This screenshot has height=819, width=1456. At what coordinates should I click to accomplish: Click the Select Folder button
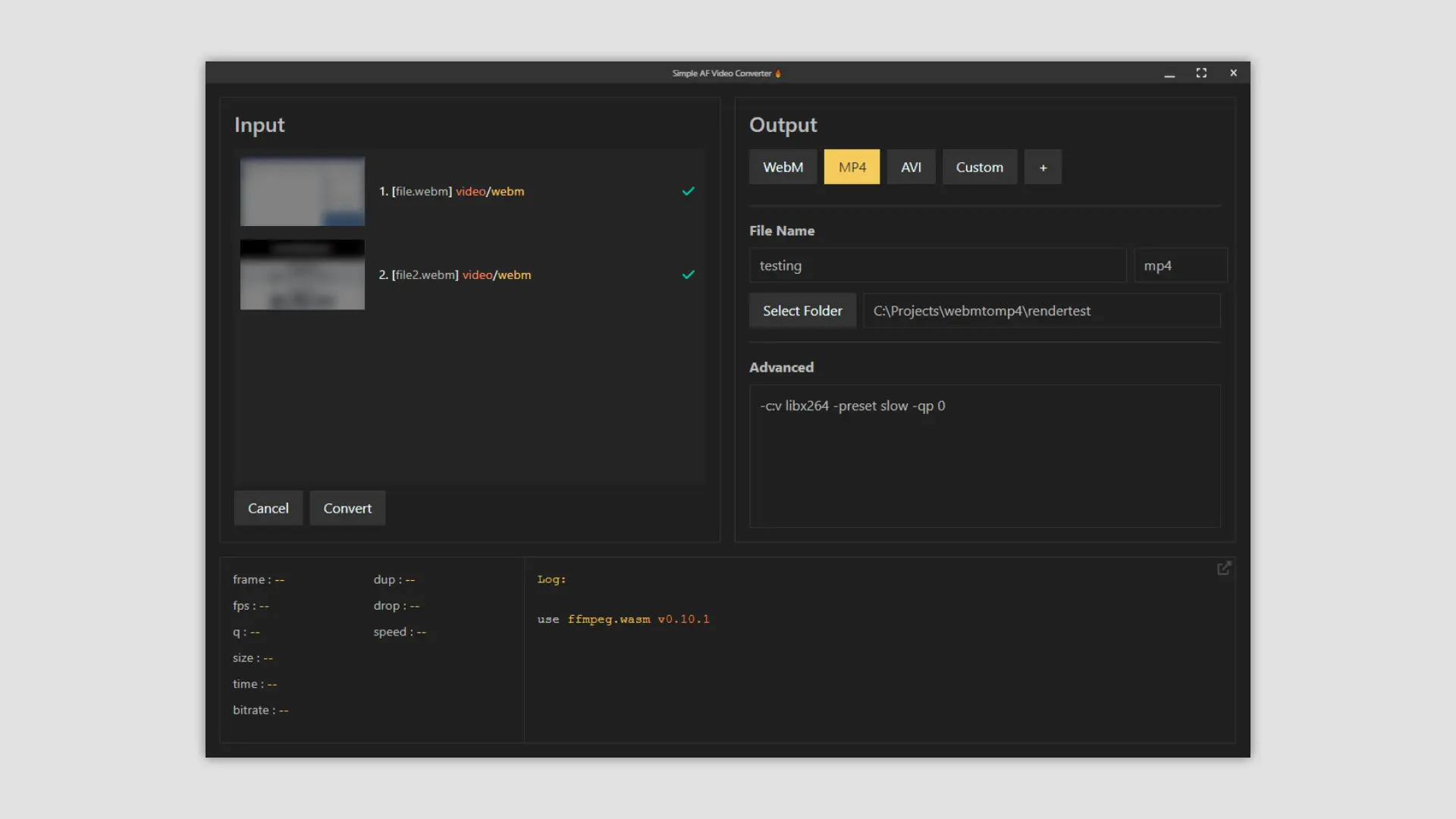coord(802,311)
